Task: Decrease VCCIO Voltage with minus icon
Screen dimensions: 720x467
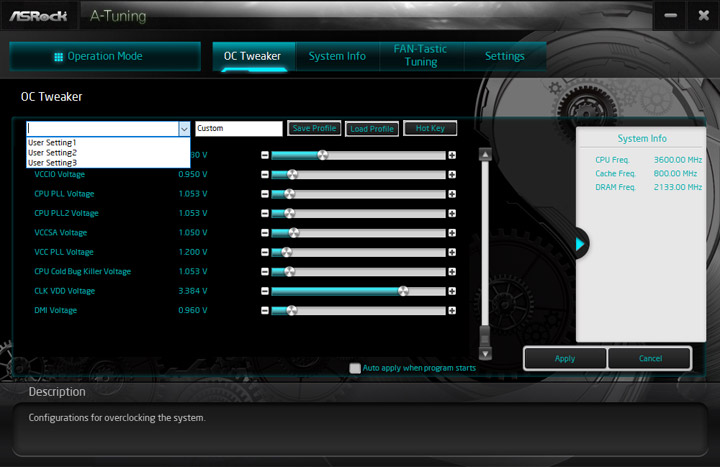Action: (x=264, y=174)
